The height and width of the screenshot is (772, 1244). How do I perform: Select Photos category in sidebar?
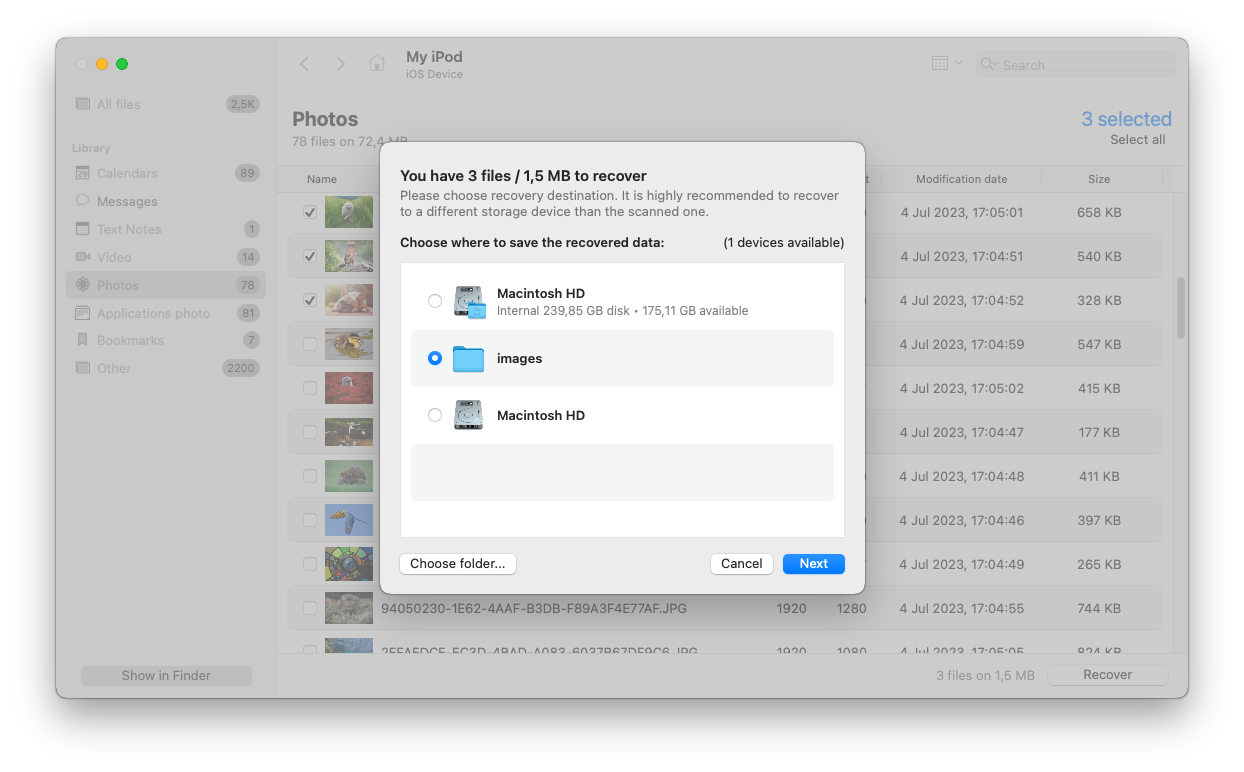pos(166,285)
